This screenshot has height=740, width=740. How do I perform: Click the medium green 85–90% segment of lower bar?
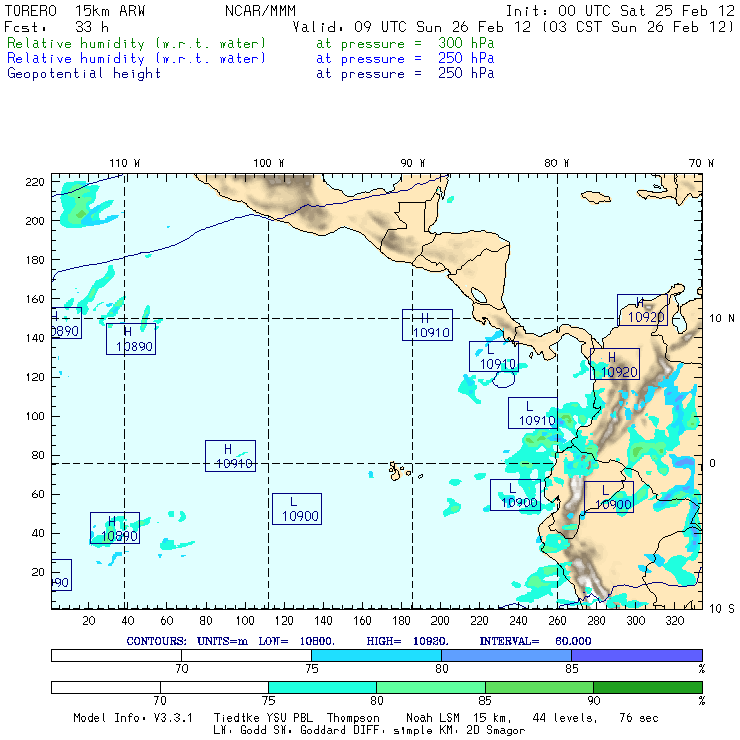(x=539, y=687)
